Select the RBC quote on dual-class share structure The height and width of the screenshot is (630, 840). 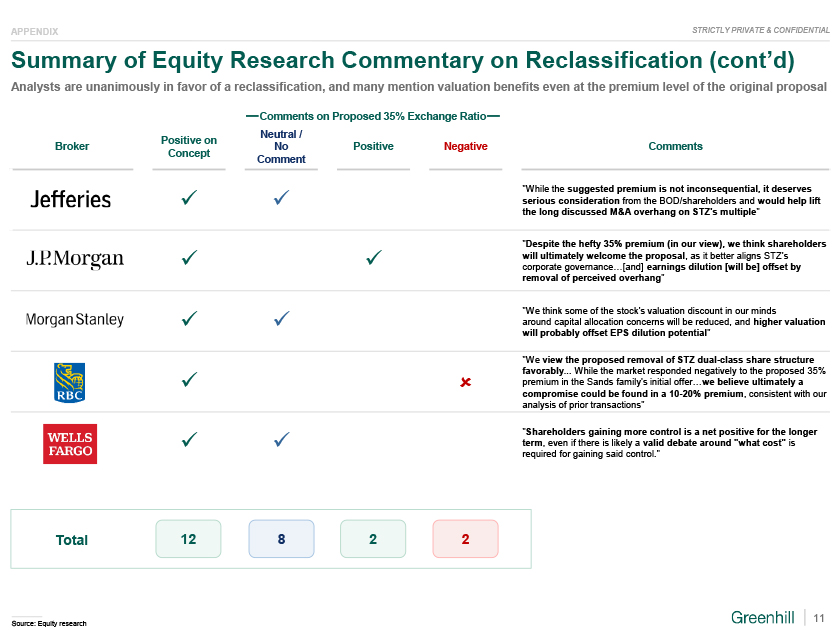click(x=674, y=382)
